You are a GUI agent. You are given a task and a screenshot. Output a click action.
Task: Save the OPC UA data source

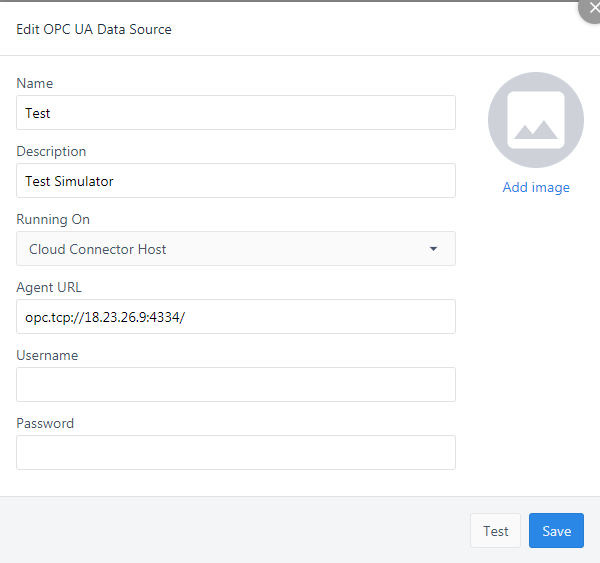[x=555, y=531]
